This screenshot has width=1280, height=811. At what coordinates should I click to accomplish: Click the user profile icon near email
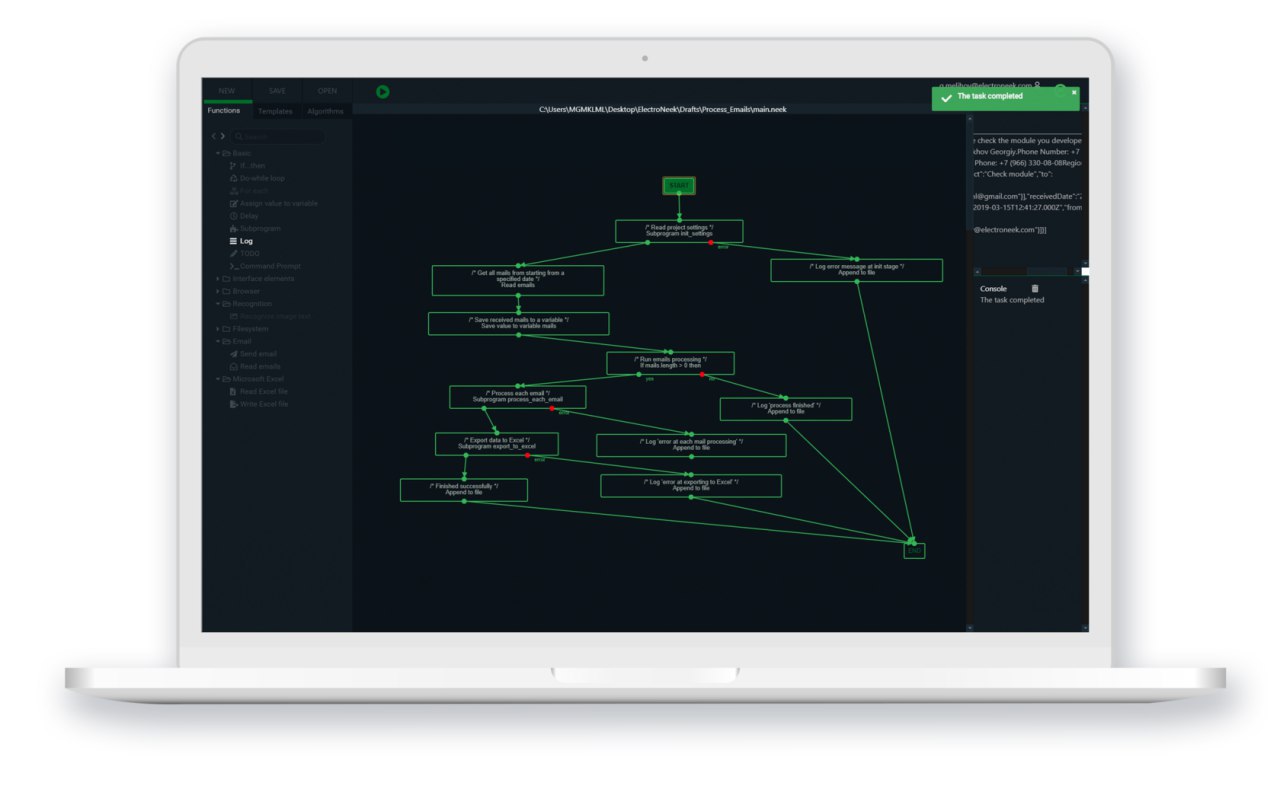(x=1037, y=85)
